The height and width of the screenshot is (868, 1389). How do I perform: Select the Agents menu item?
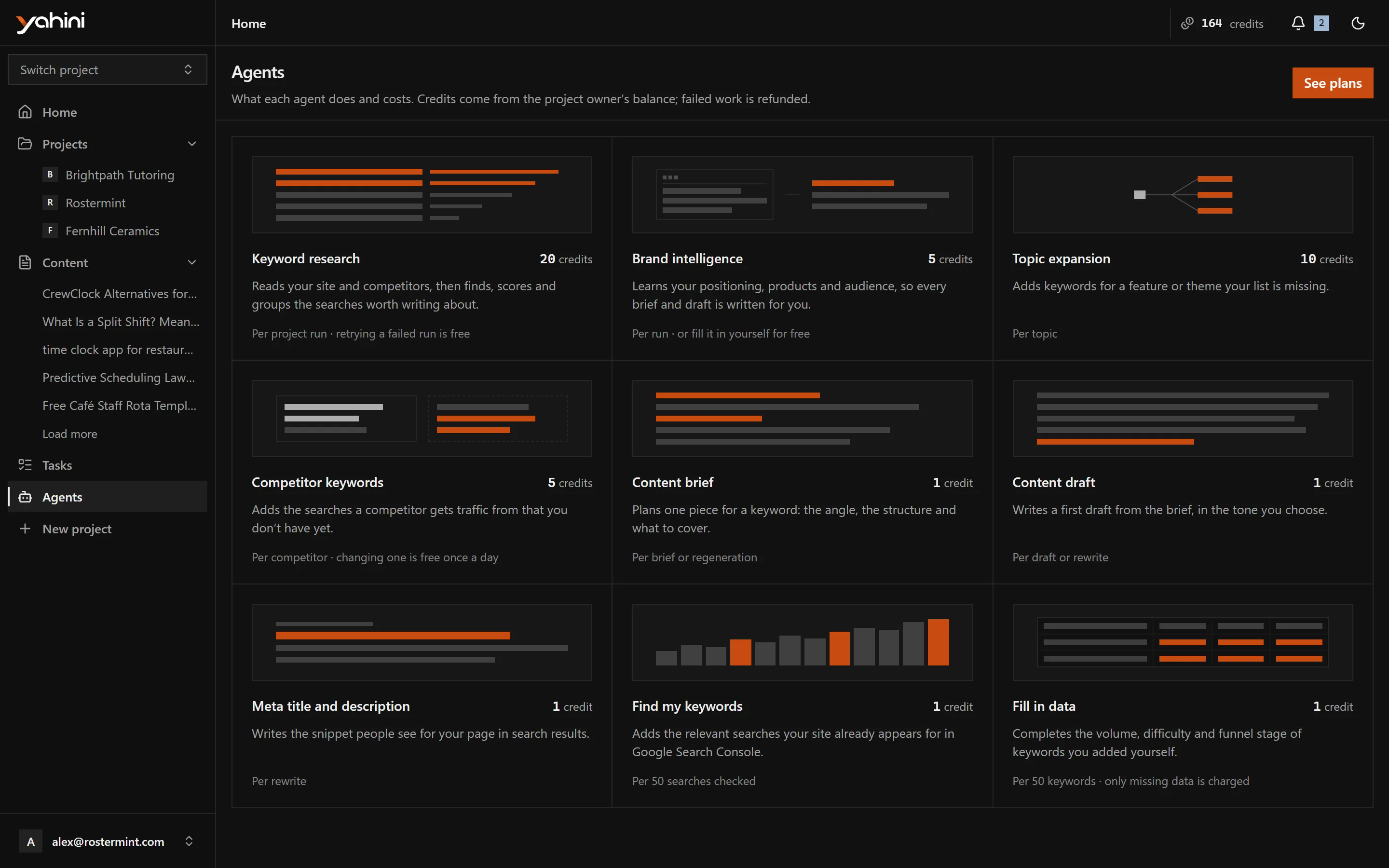click(x=108, y=497)
